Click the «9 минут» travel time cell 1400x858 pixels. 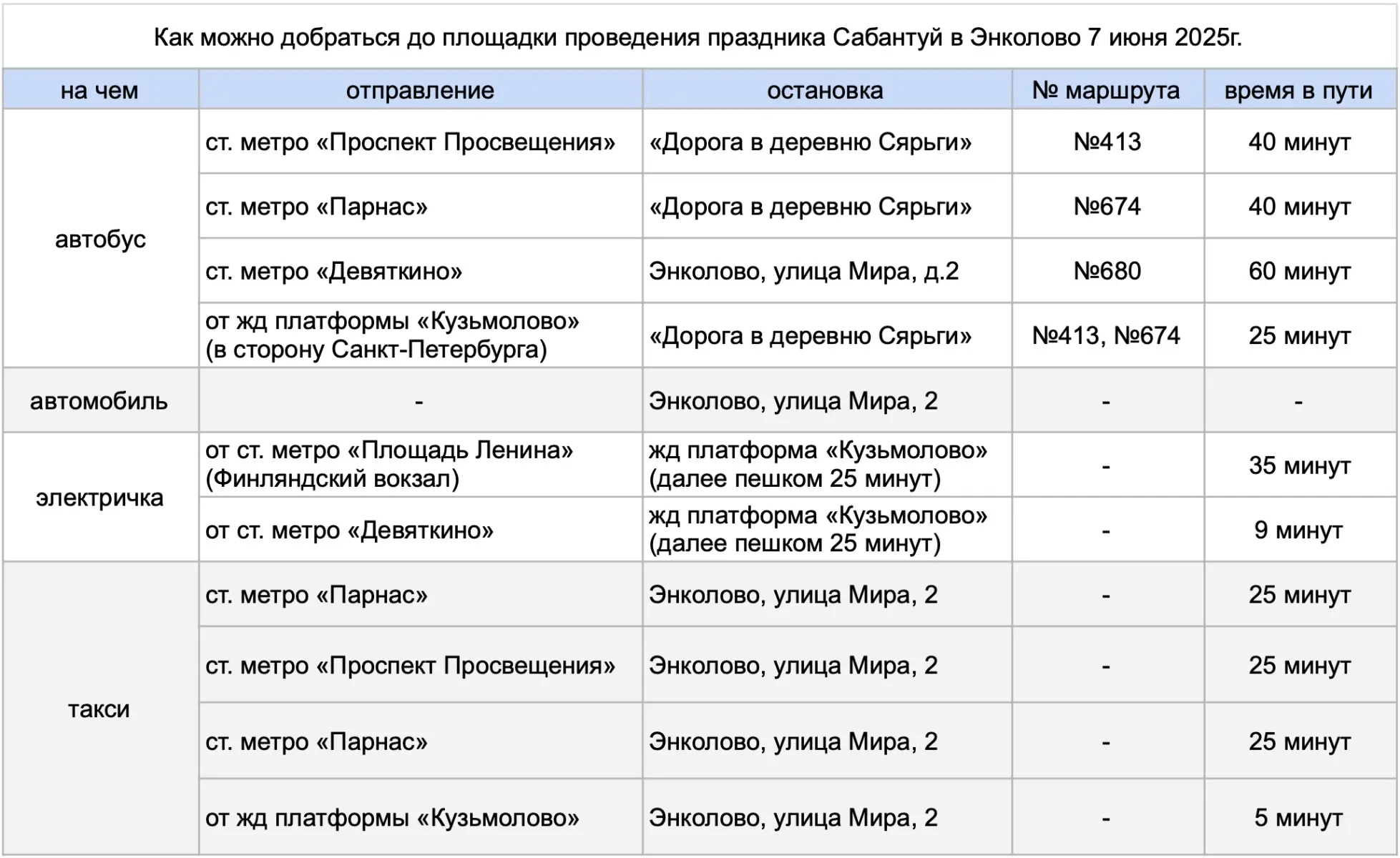(x=1300, y=530)
